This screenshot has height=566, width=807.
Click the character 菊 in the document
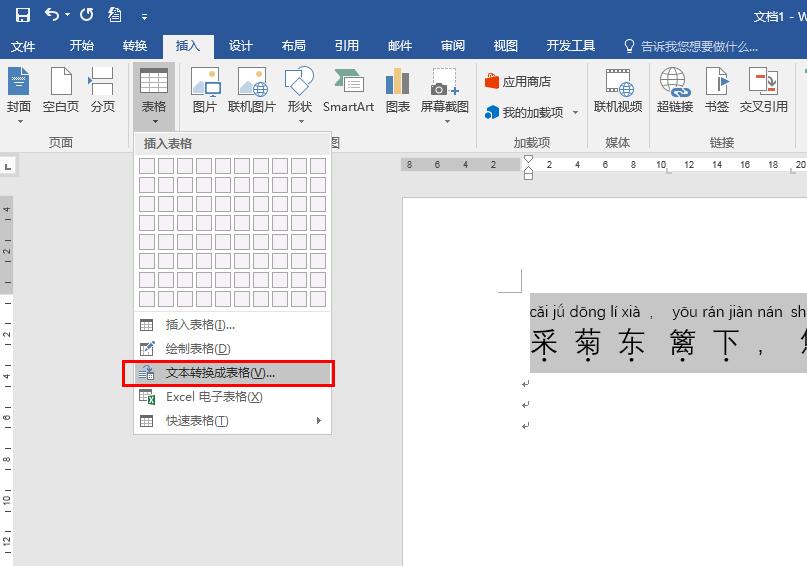588,342
